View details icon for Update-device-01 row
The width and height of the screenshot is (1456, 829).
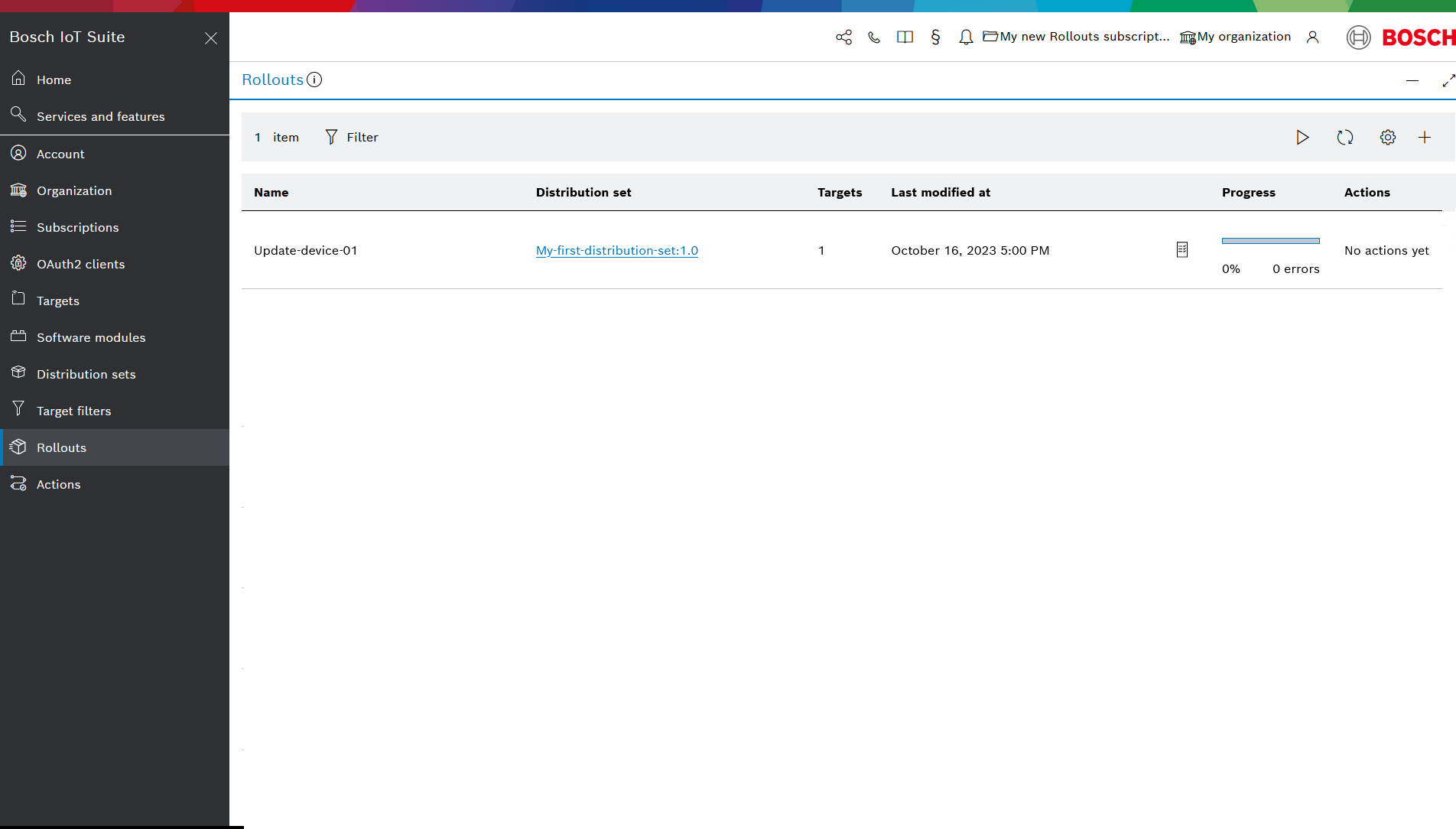1182,250
